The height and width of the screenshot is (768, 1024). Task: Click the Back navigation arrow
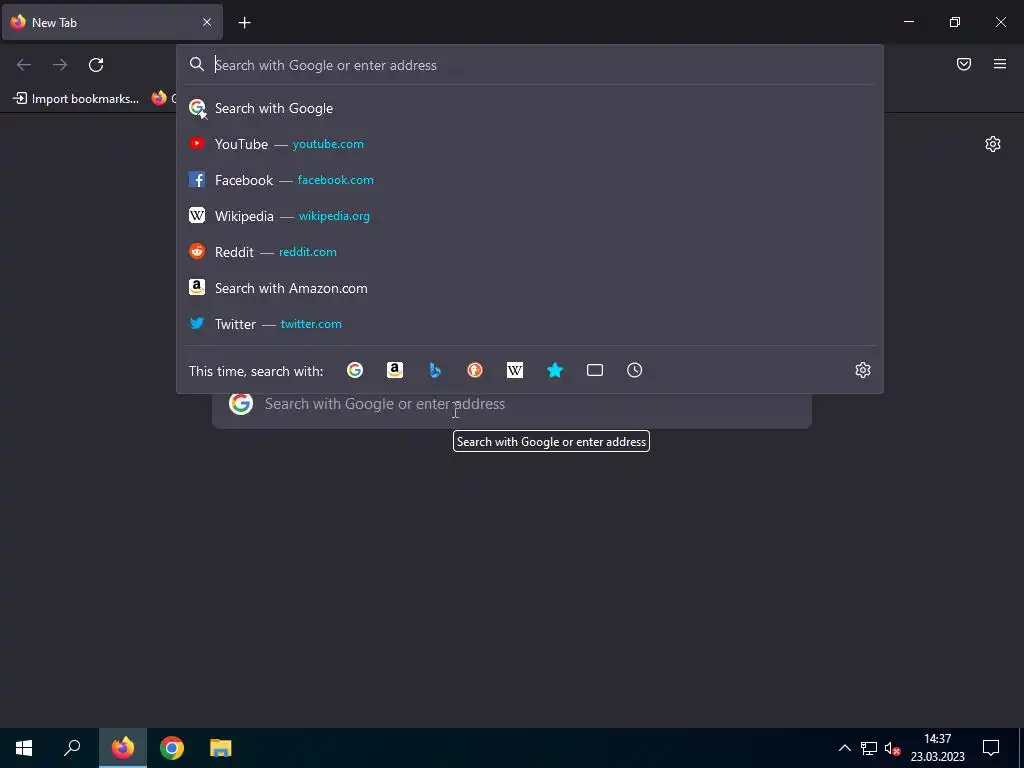24,65
